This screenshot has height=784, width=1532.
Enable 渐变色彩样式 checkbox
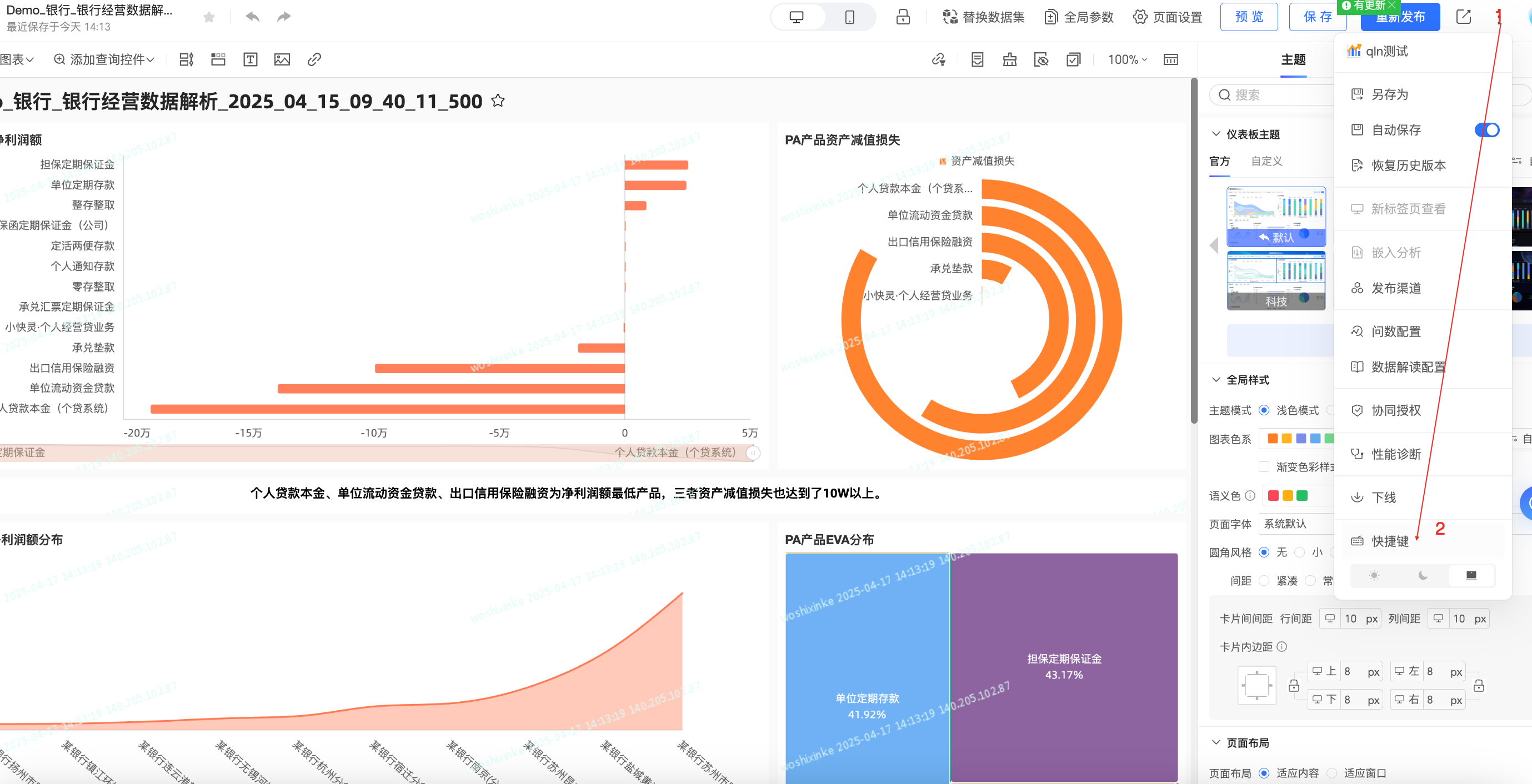point(1264,466)
